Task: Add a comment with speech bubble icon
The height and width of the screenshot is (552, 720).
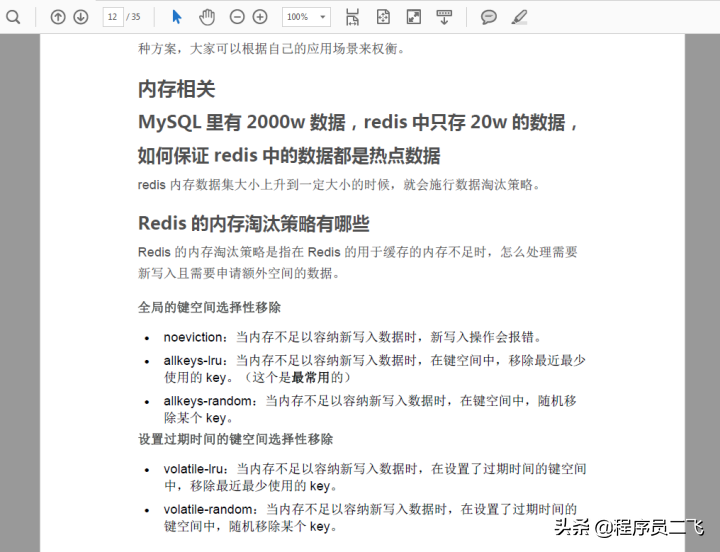Action: click(x=489, y=17)
